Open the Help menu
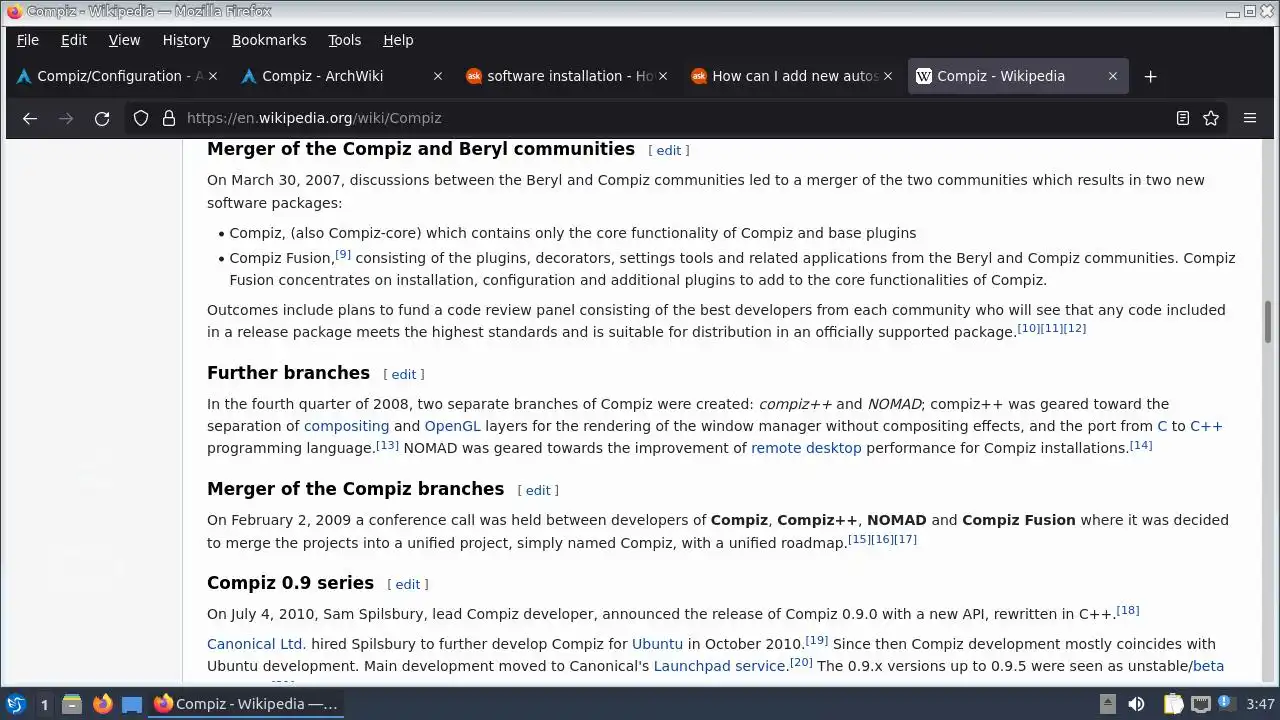 coord(398,40)
